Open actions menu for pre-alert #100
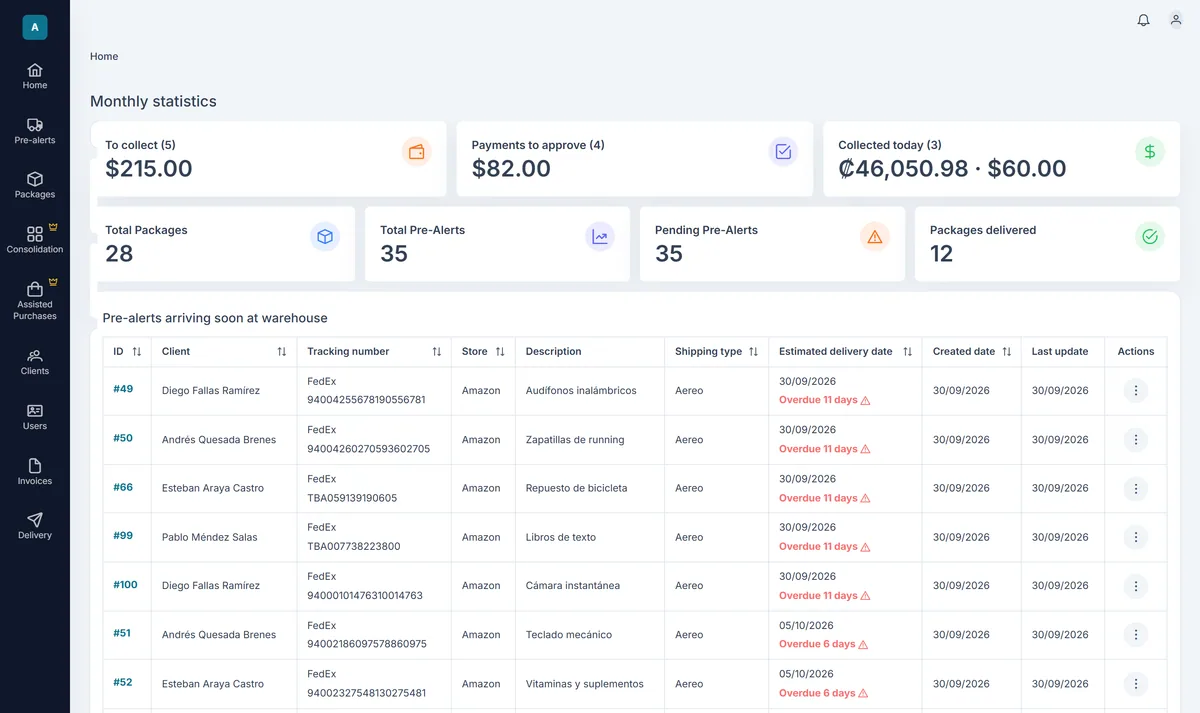This screenshot has width=1200, height=713. click(x=1135, y=586)
